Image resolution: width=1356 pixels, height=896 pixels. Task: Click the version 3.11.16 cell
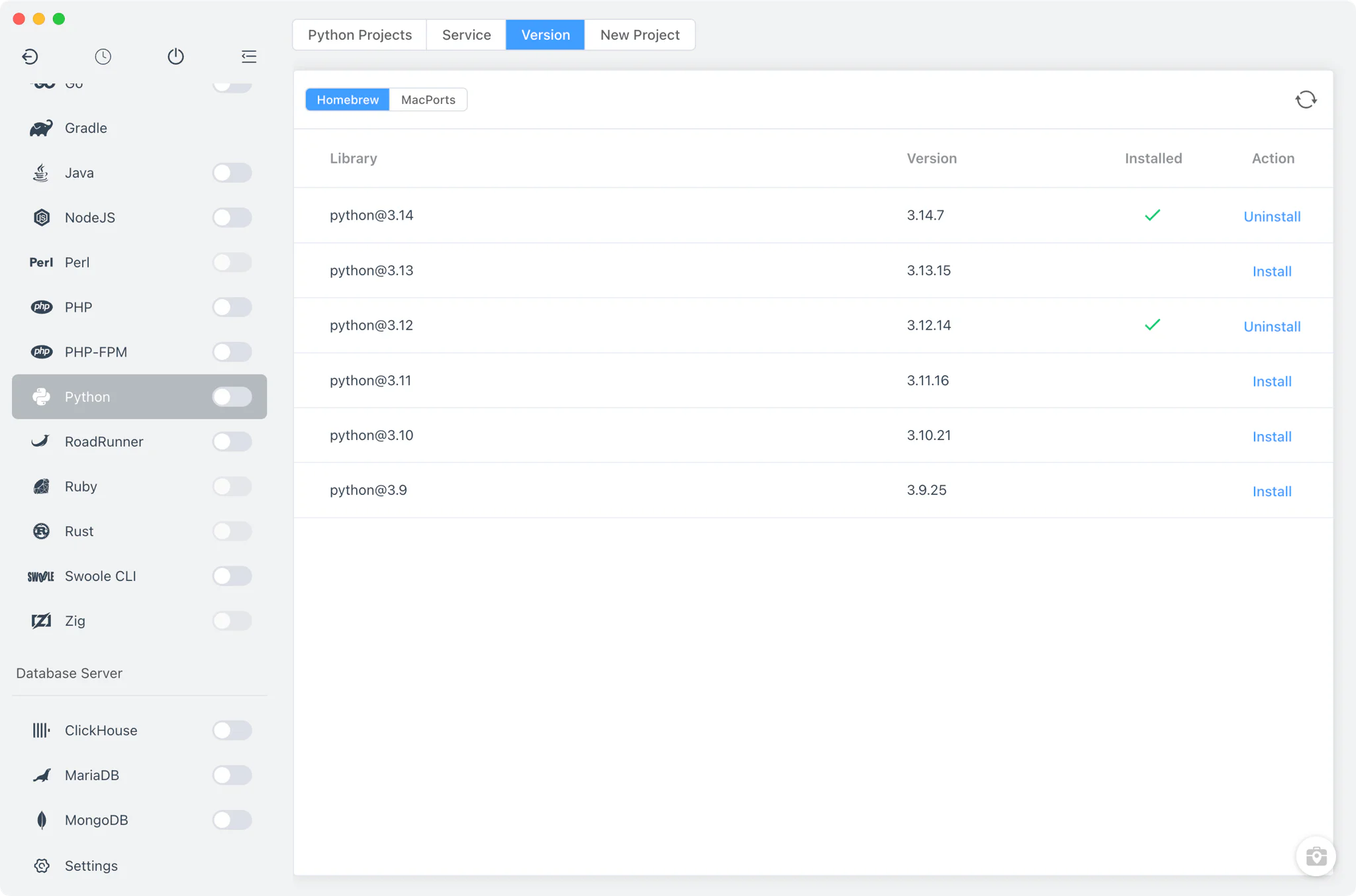click(x=928, y=381)
